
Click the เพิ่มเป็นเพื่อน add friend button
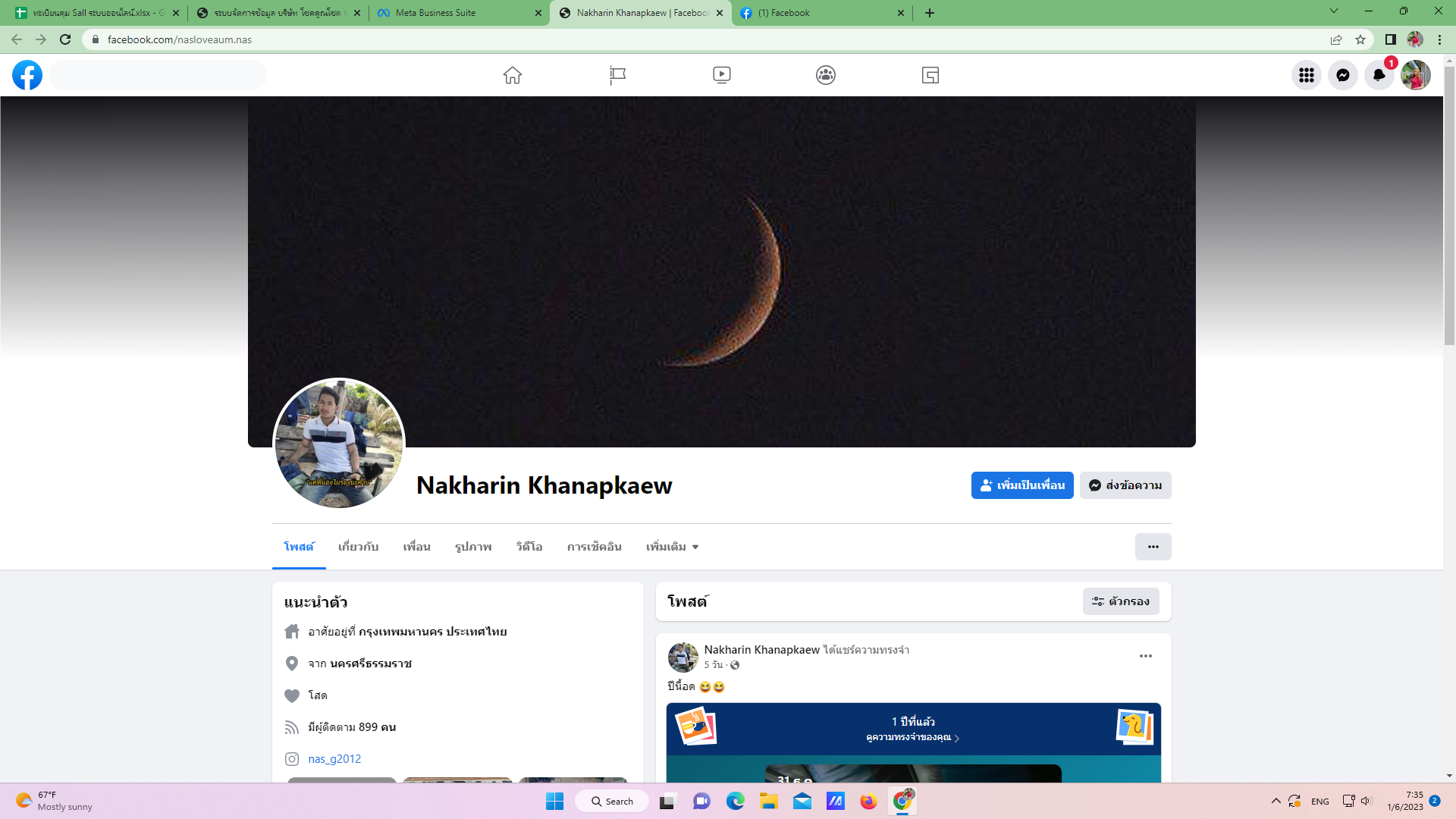click(1021, 485)
